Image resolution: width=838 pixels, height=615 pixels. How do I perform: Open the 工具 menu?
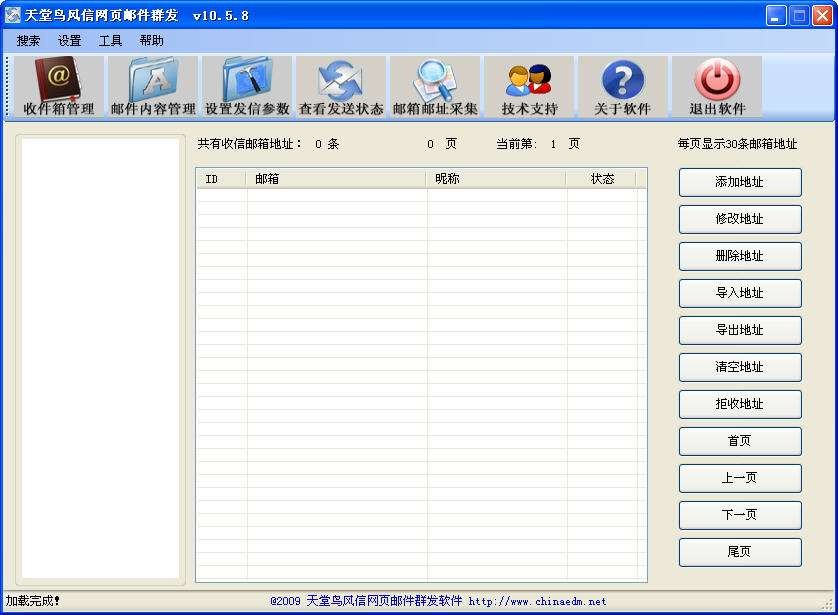pos(111,41)
